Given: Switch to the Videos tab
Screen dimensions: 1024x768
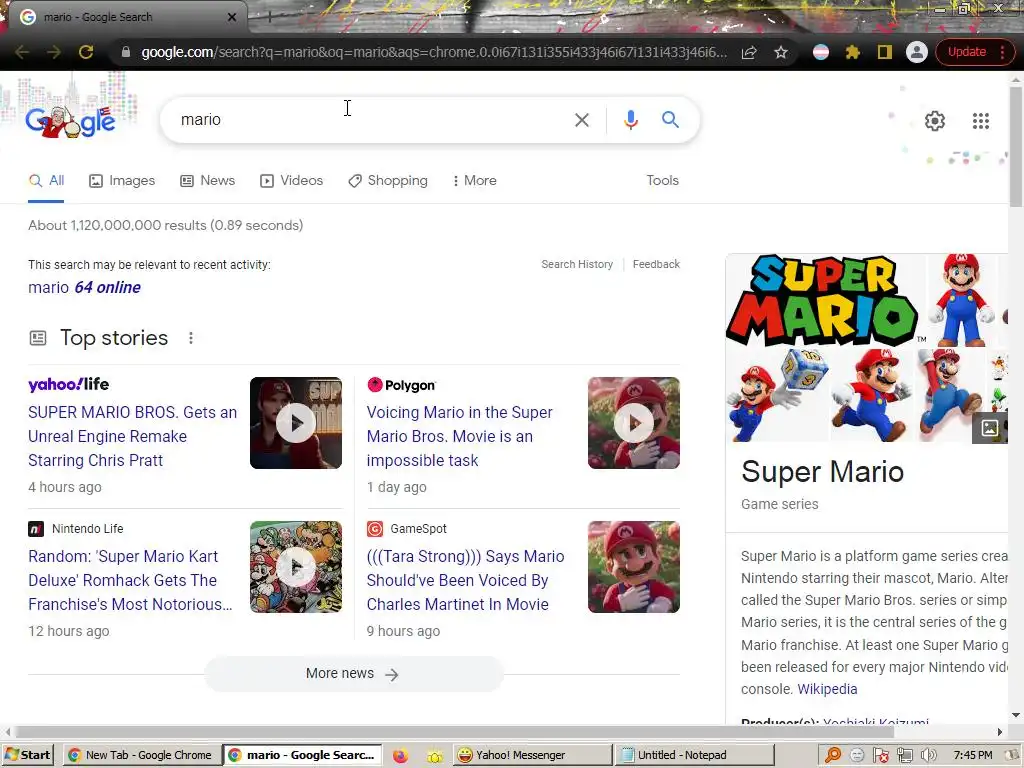Looking at the screenshot, I should pos(291,181).
